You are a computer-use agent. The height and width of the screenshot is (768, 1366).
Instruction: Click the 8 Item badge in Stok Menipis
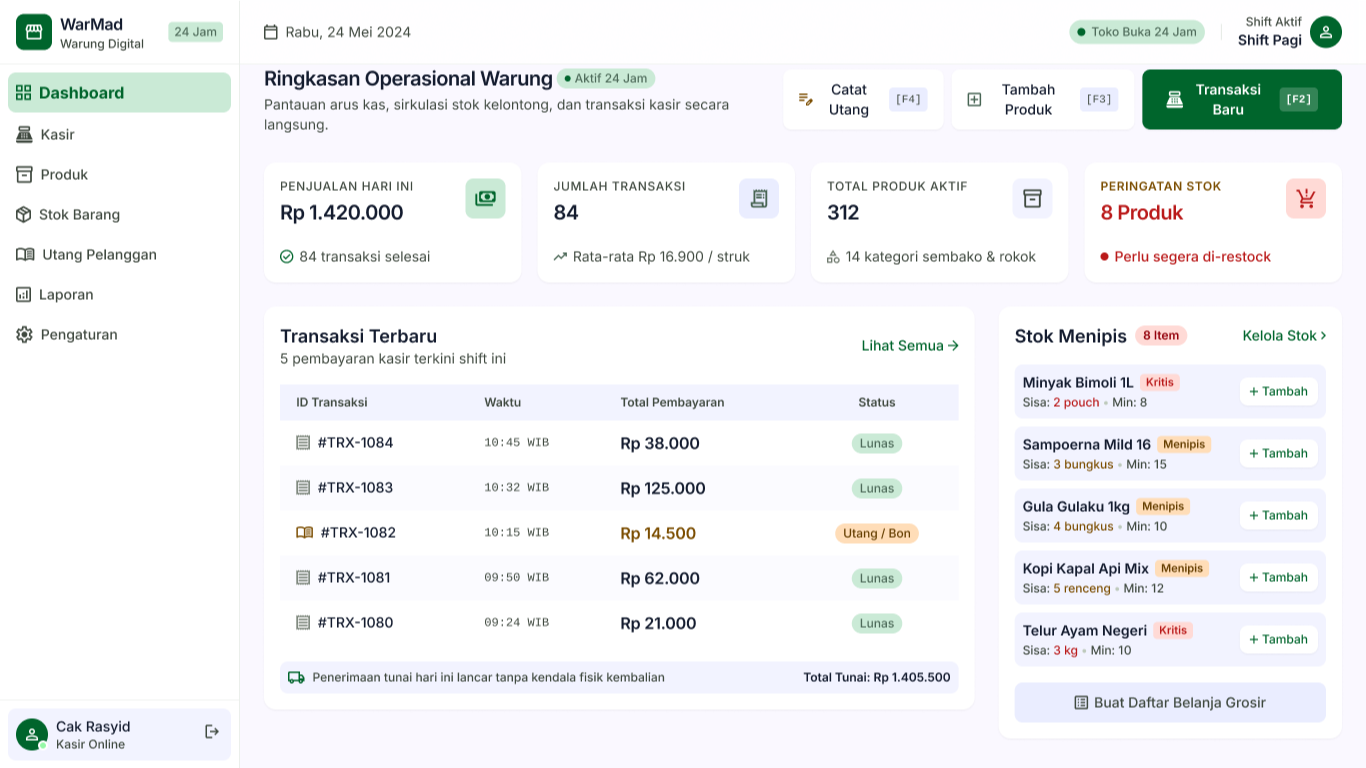[1161, 335]
